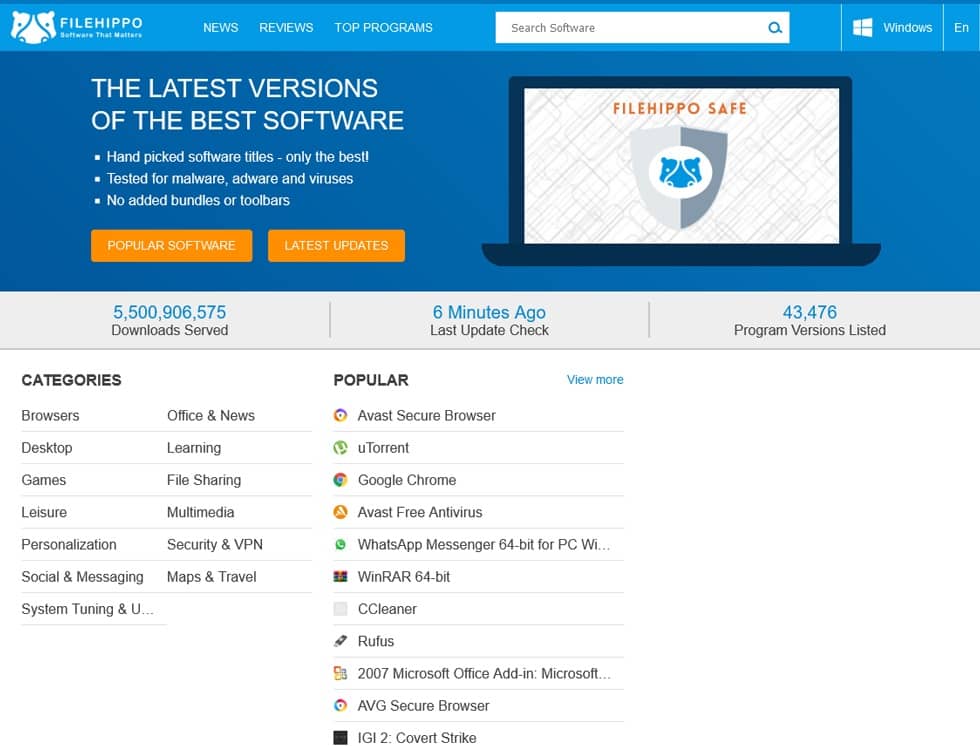Open the Reviews menu item
The image size is (980, 746).
coord(286,27)
